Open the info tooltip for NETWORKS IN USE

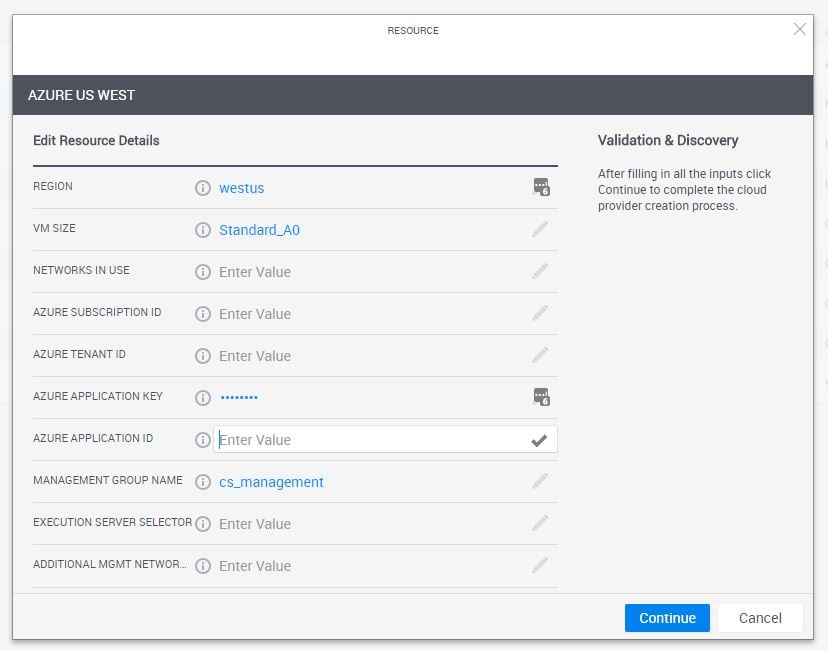point(203,271)
